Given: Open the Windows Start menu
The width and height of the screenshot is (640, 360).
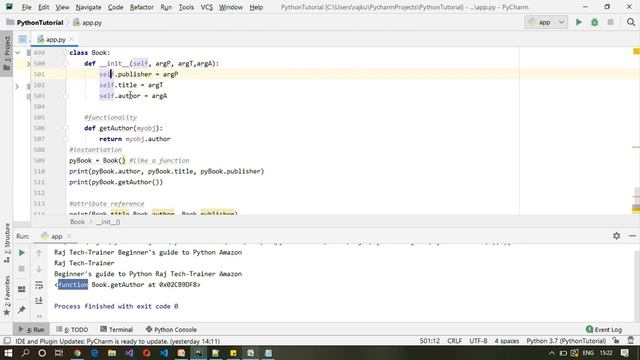Looking at the screenshot, I should [x=8, y=353].
